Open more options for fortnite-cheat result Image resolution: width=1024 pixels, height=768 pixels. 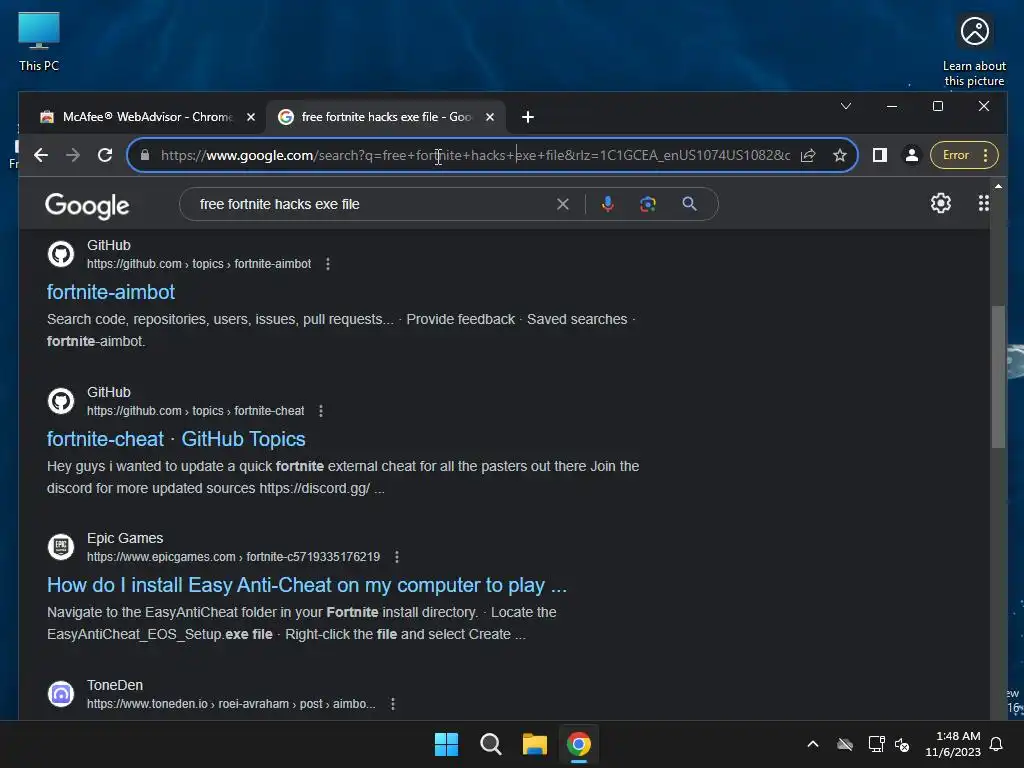321,411
